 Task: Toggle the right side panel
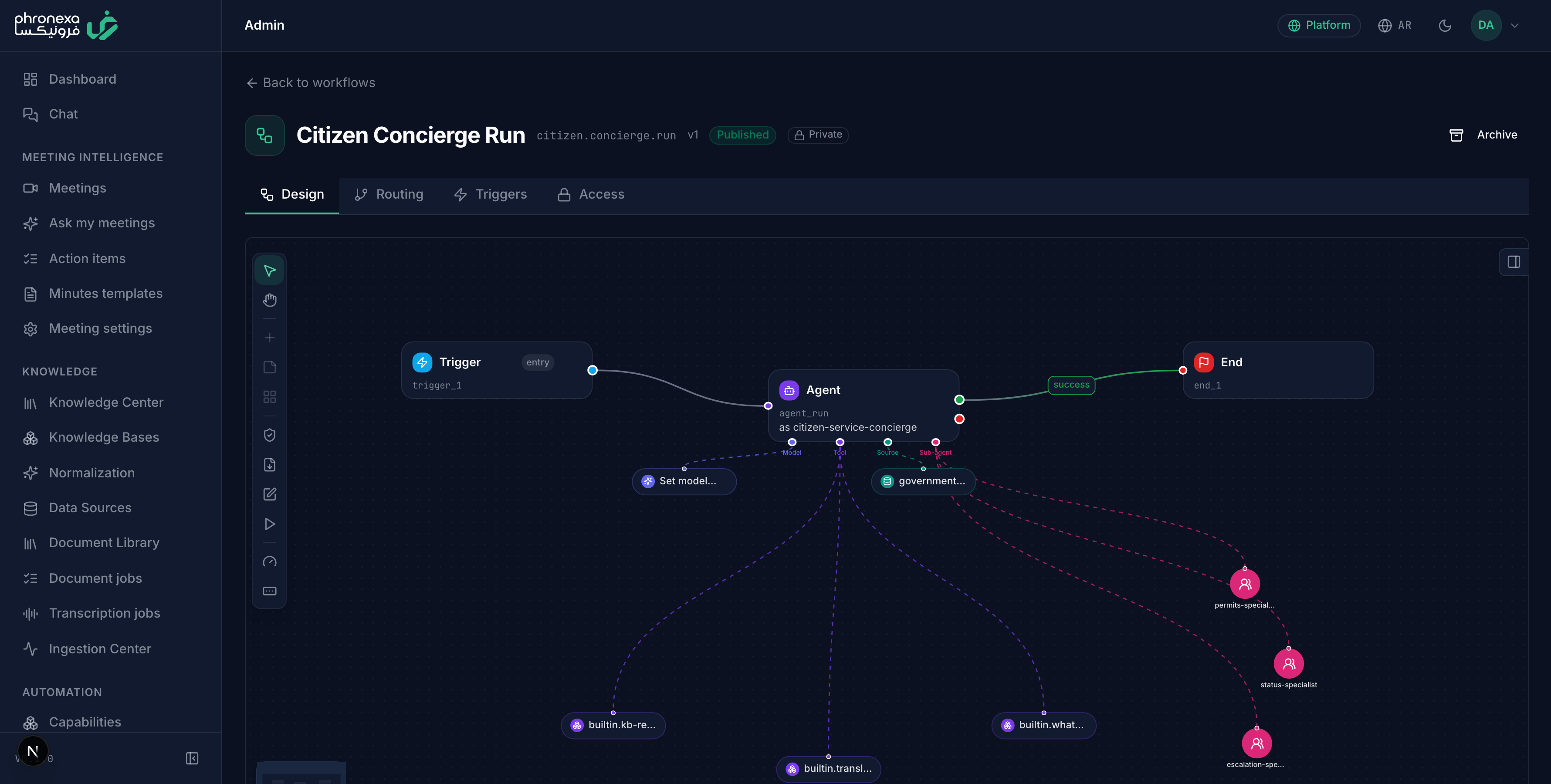click(x=1513, y=262)
